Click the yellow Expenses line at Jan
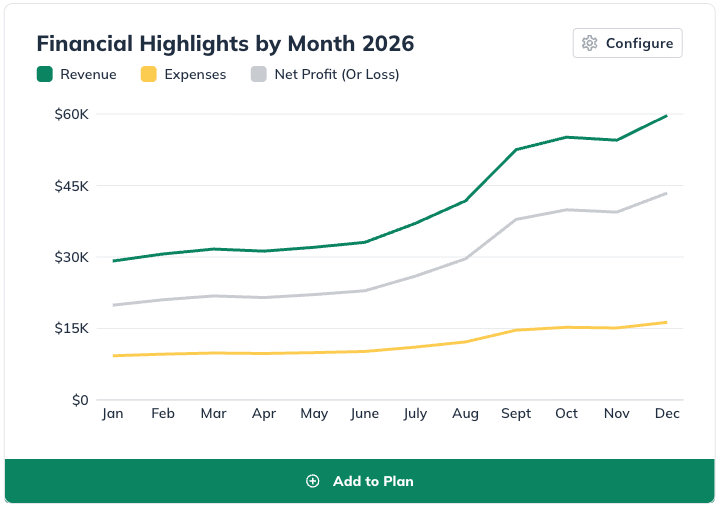 point(113,356)
